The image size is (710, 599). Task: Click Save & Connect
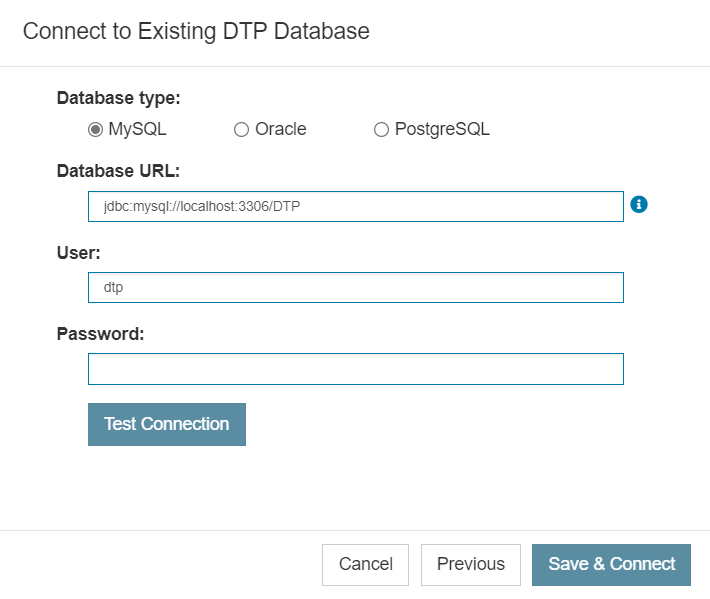[611, 565]
